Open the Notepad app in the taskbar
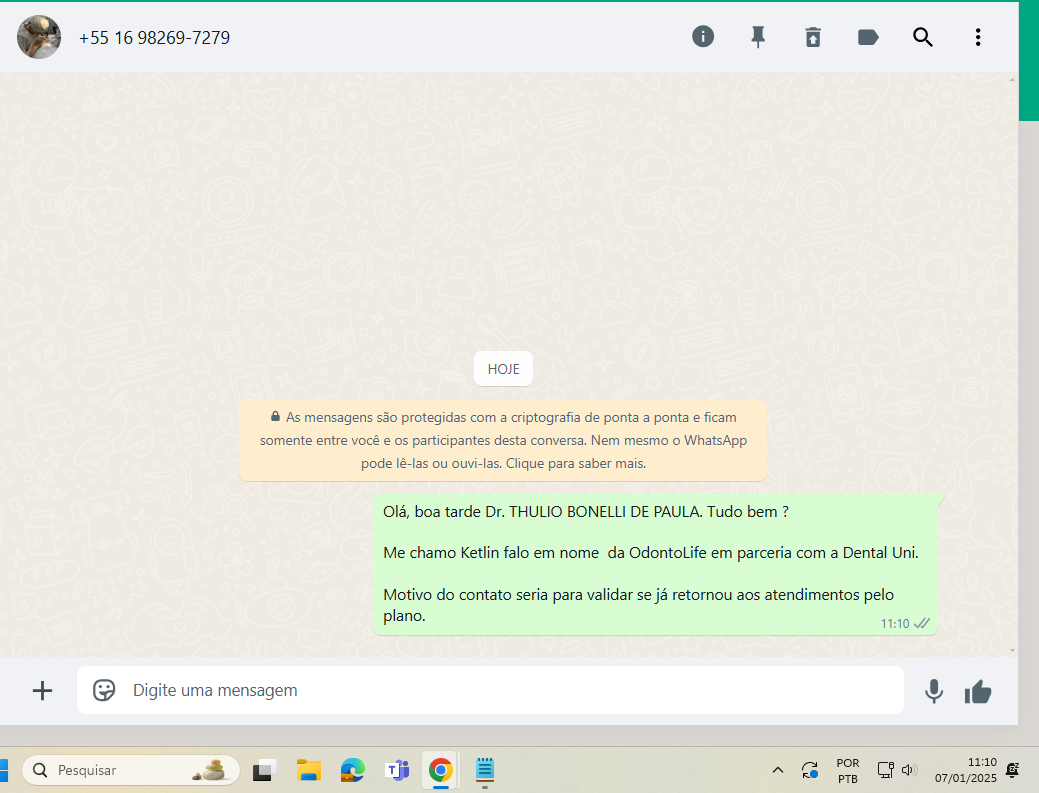This screenshot has width=1039, height=793. point(485,770)
